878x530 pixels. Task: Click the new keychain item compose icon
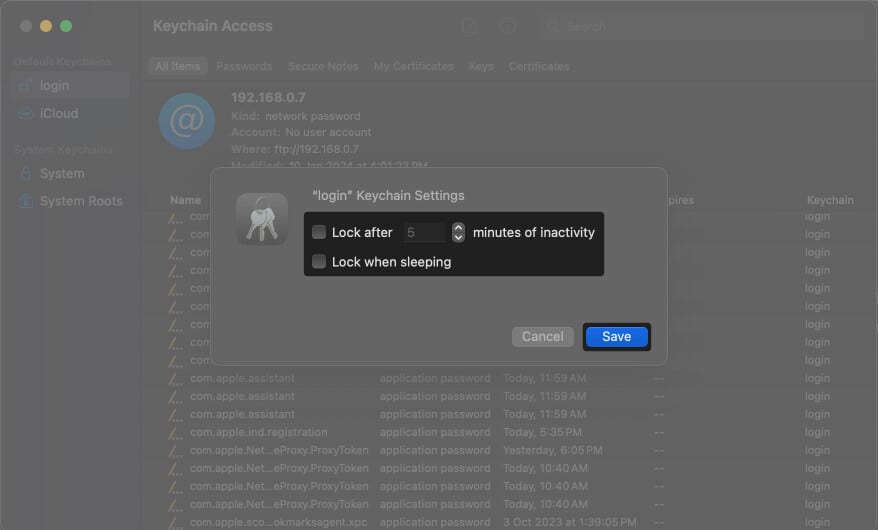470,26
